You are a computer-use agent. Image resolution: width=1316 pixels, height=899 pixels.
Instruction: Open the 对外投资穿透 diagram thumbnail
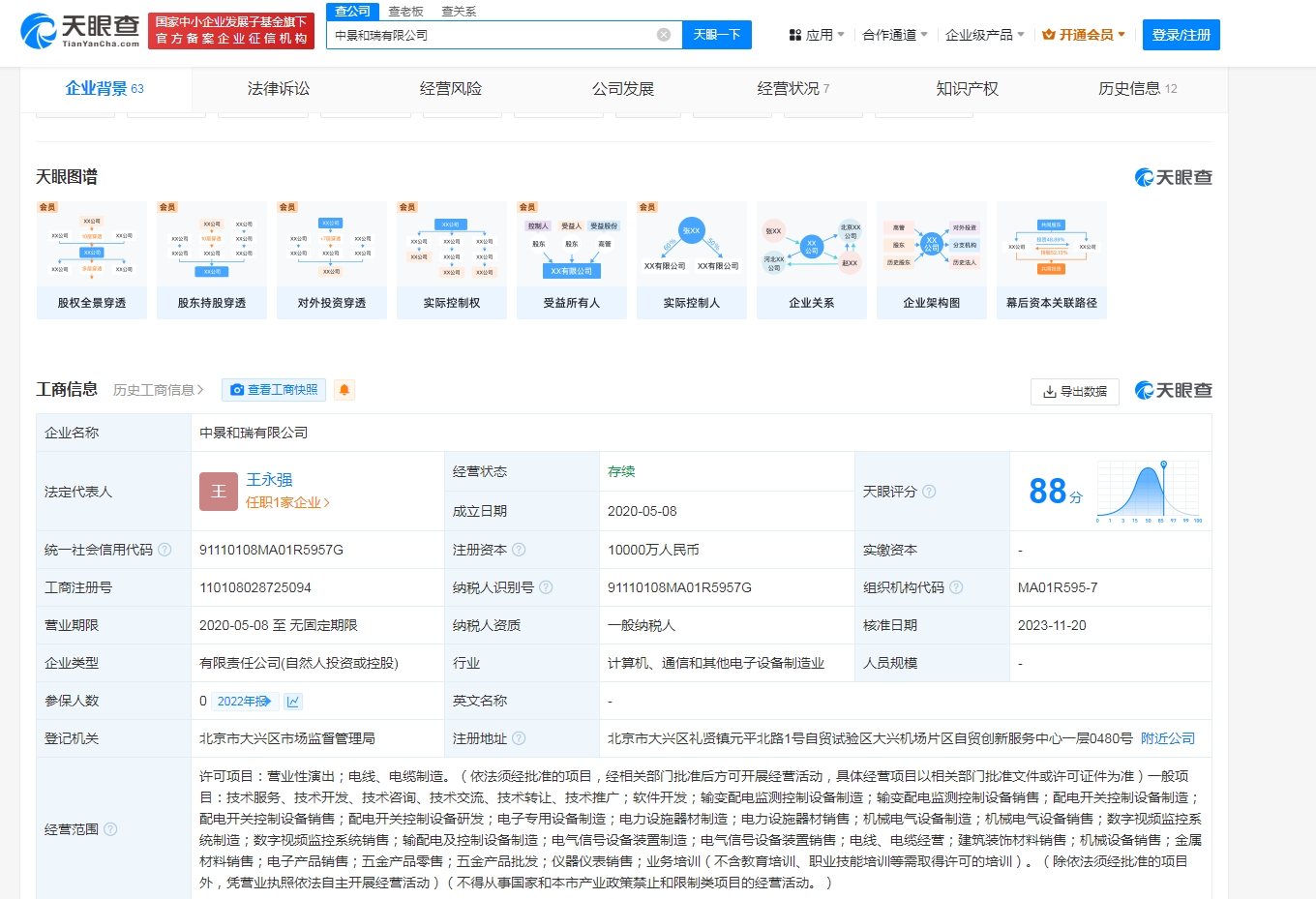(332, 260)
